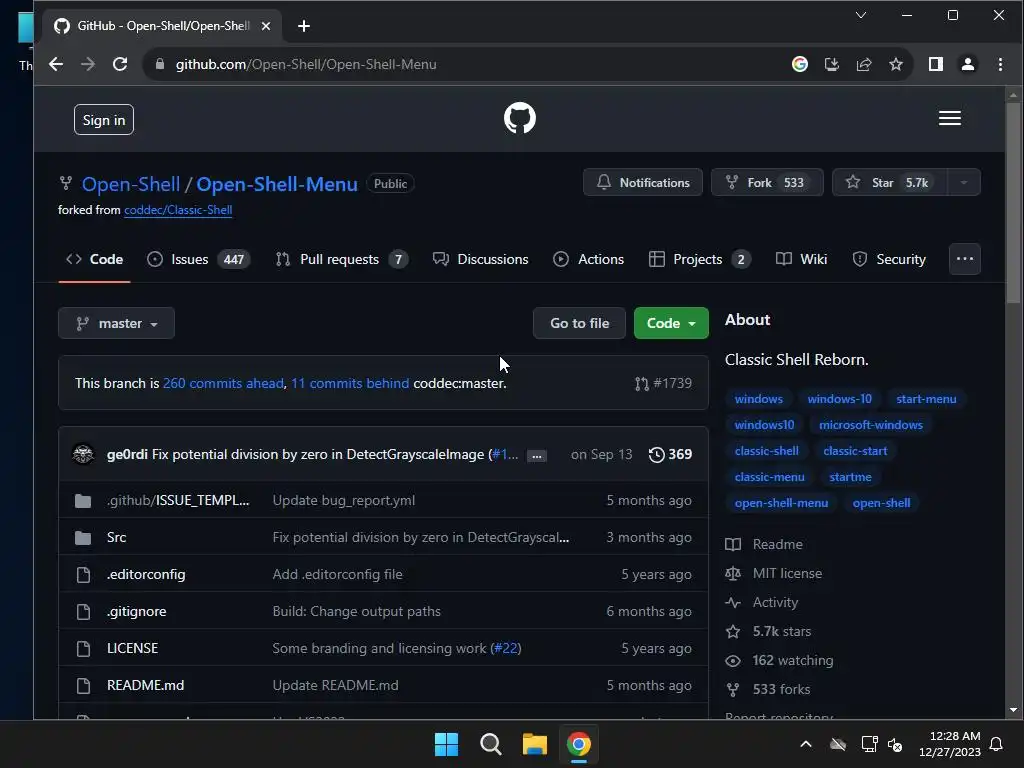Open the Windows Start button
The height and width of the screenshot is (768, 1024).
[x=447, y=744]
